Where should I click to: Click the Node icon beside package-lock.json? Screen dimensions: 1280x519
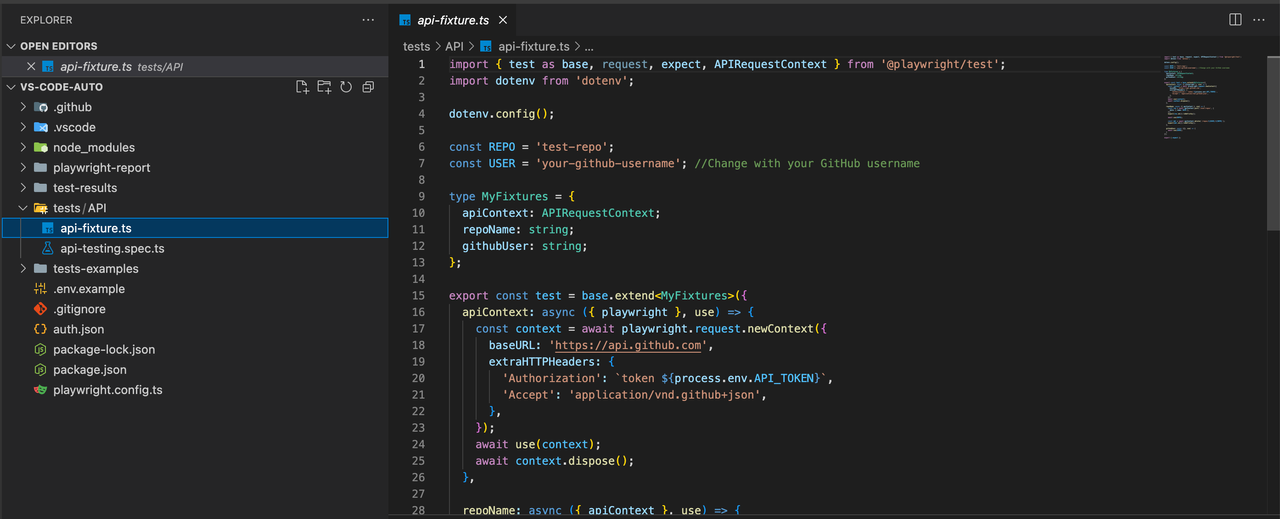point(41,349)
